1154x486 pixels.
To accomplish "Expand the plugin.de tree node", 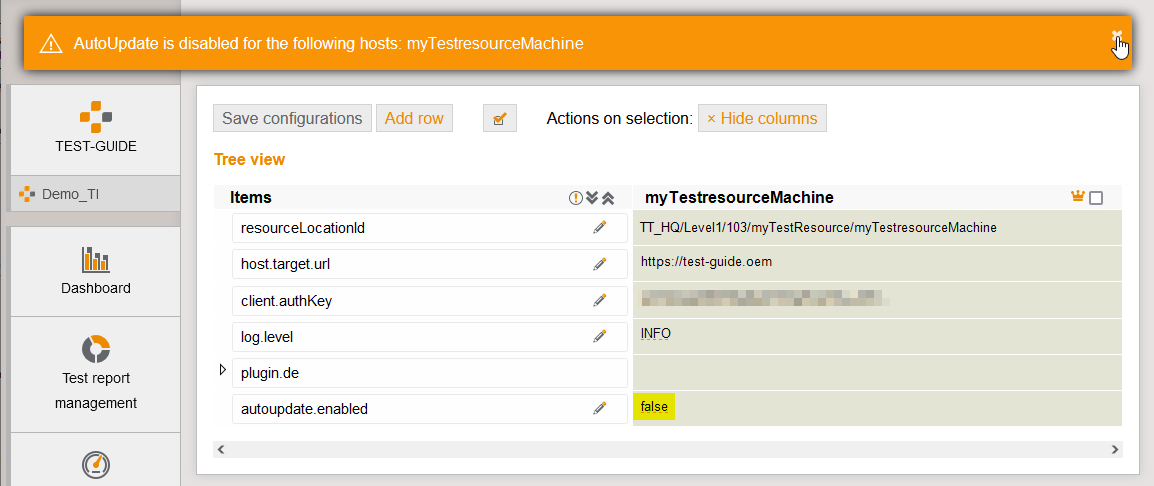I will click(223, 370).
